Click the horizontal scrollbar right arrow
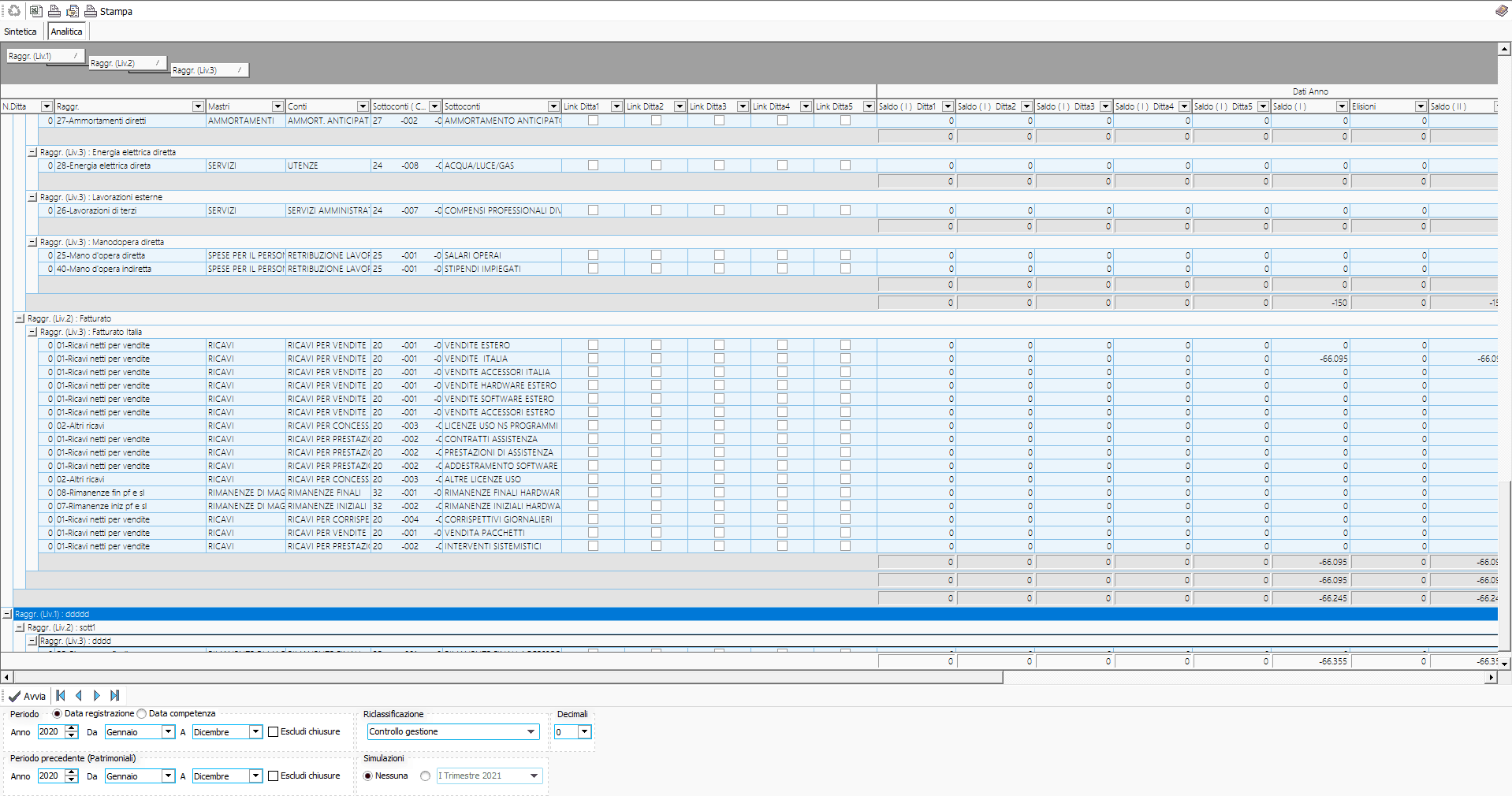The width and height of the screenshot is (1512, 796). click(1491, 677)
